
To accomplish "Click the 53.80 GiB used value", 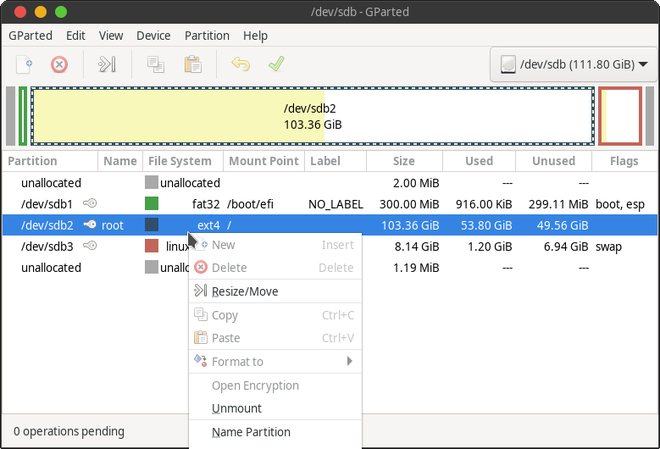I will [x=486, y=226].
